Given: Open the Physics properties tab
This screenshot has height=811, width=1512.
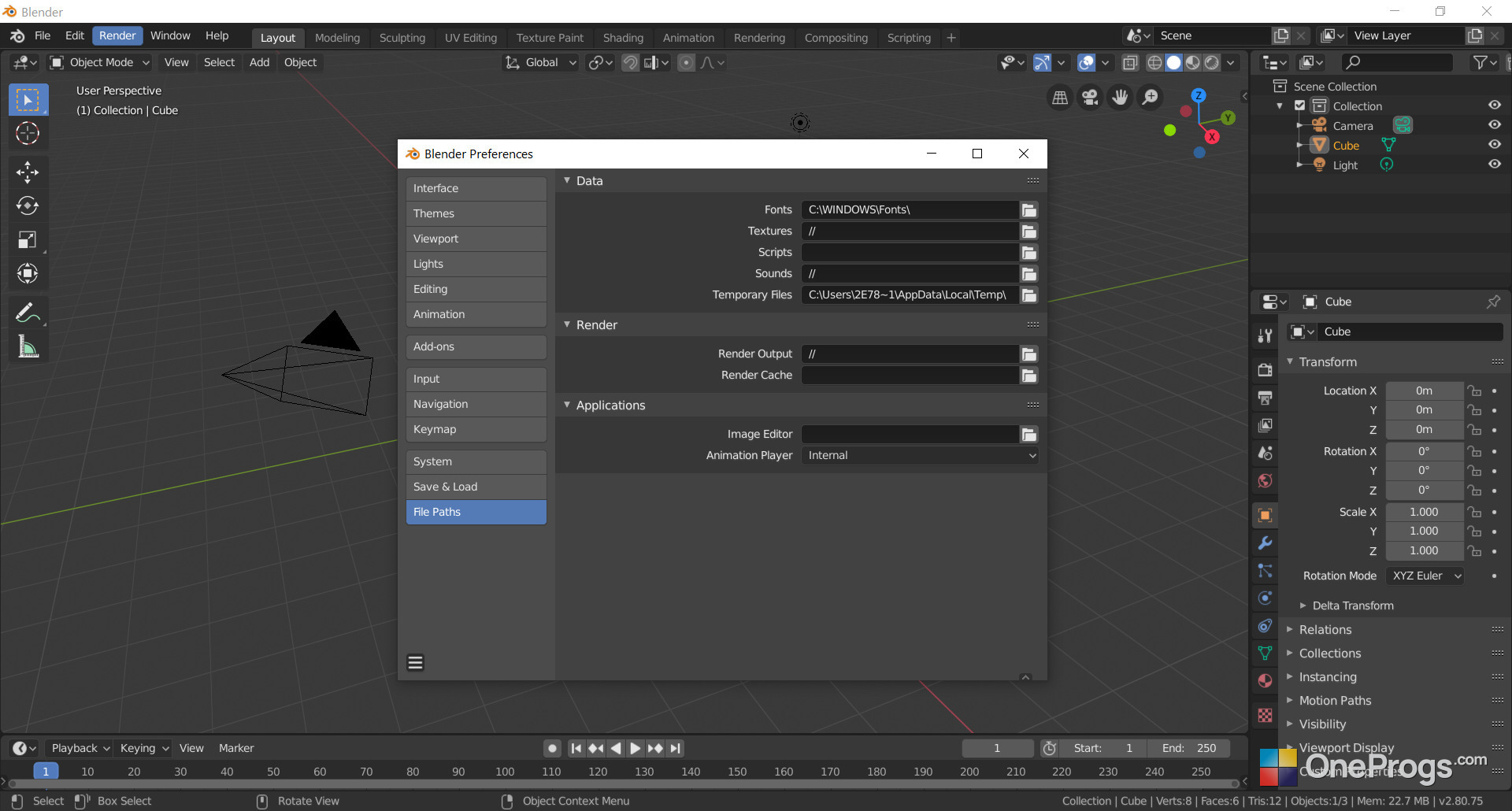Looking at the screenshot, I should pos(1265,598).
